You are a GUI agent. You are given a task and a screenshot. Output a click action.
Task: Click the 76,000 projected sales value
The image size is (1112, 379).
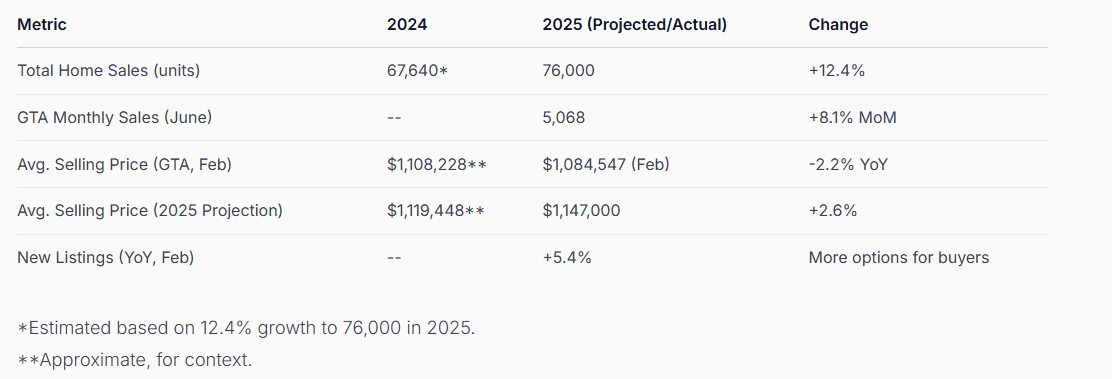tap(569, 71)
